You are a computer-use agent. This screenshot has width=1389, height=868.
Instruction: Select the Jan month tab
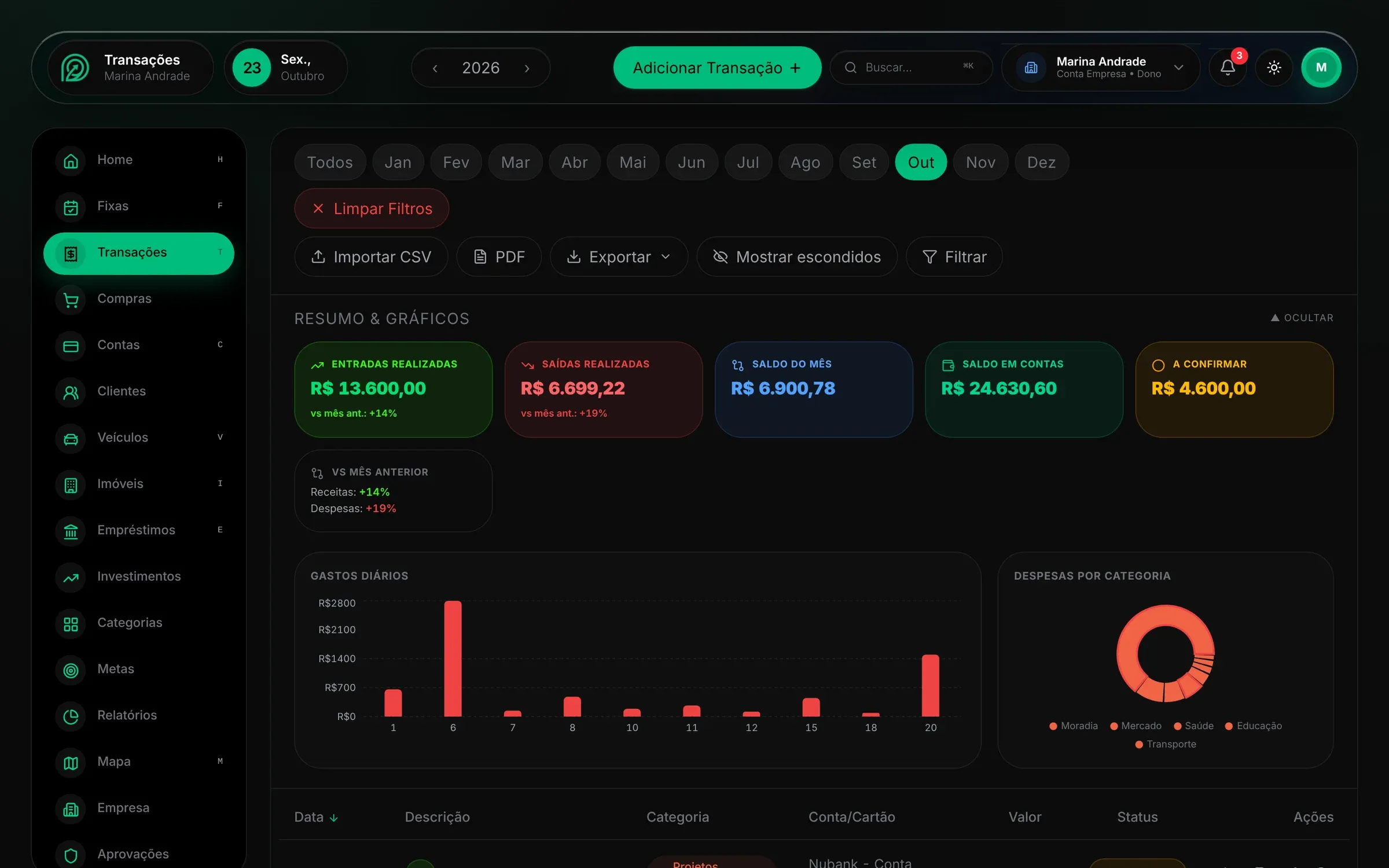tap(398, 162)
